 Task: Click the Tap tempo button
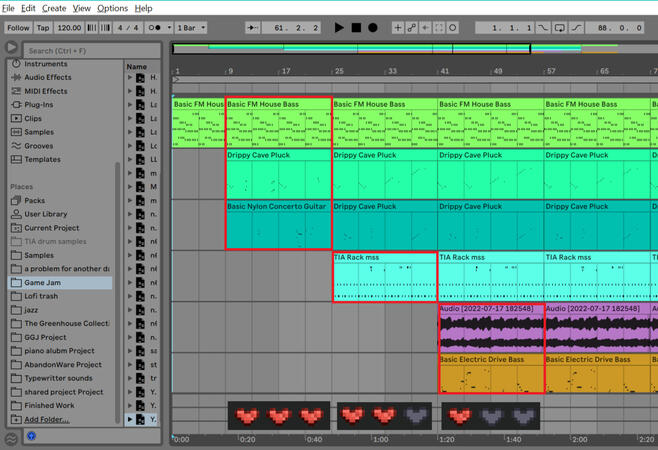tap(43, 28)
